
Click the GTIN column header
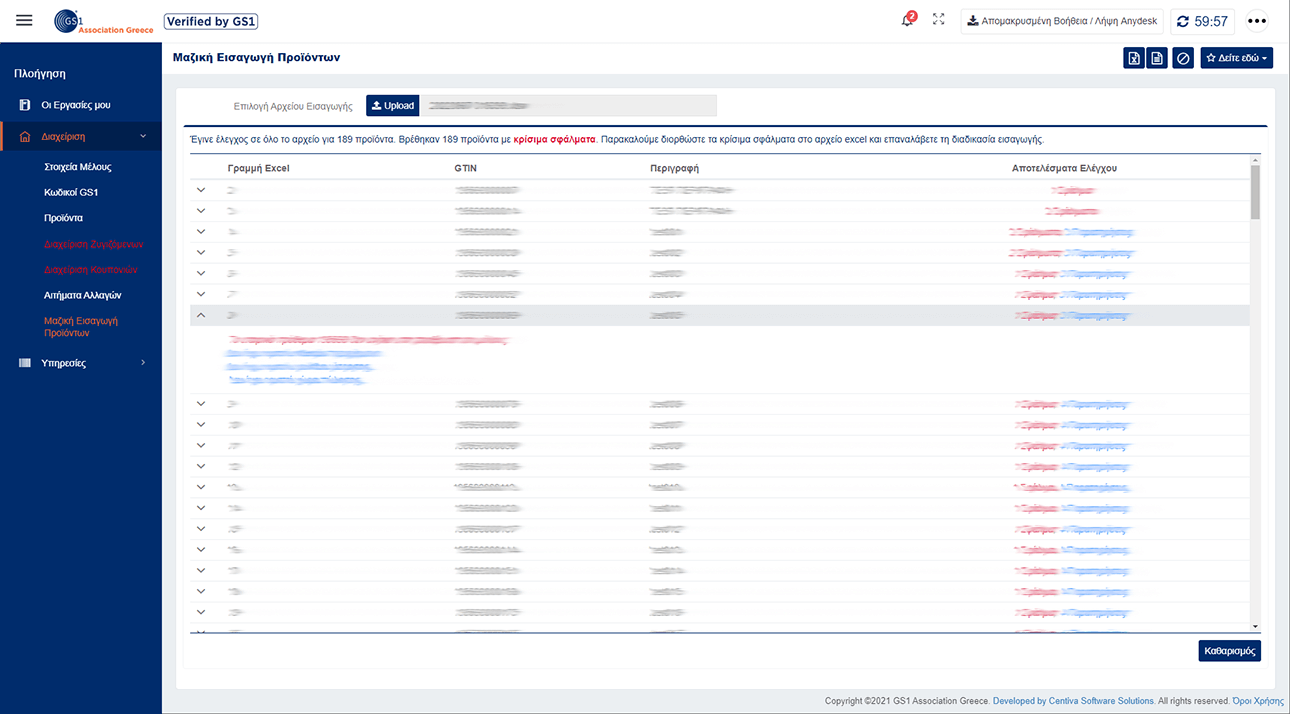[465, 168]
